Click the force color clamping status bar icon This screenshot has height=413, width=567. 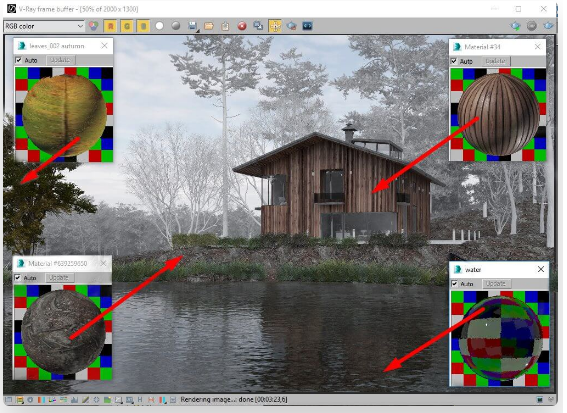pyautogui.click(x=20, y=400)
